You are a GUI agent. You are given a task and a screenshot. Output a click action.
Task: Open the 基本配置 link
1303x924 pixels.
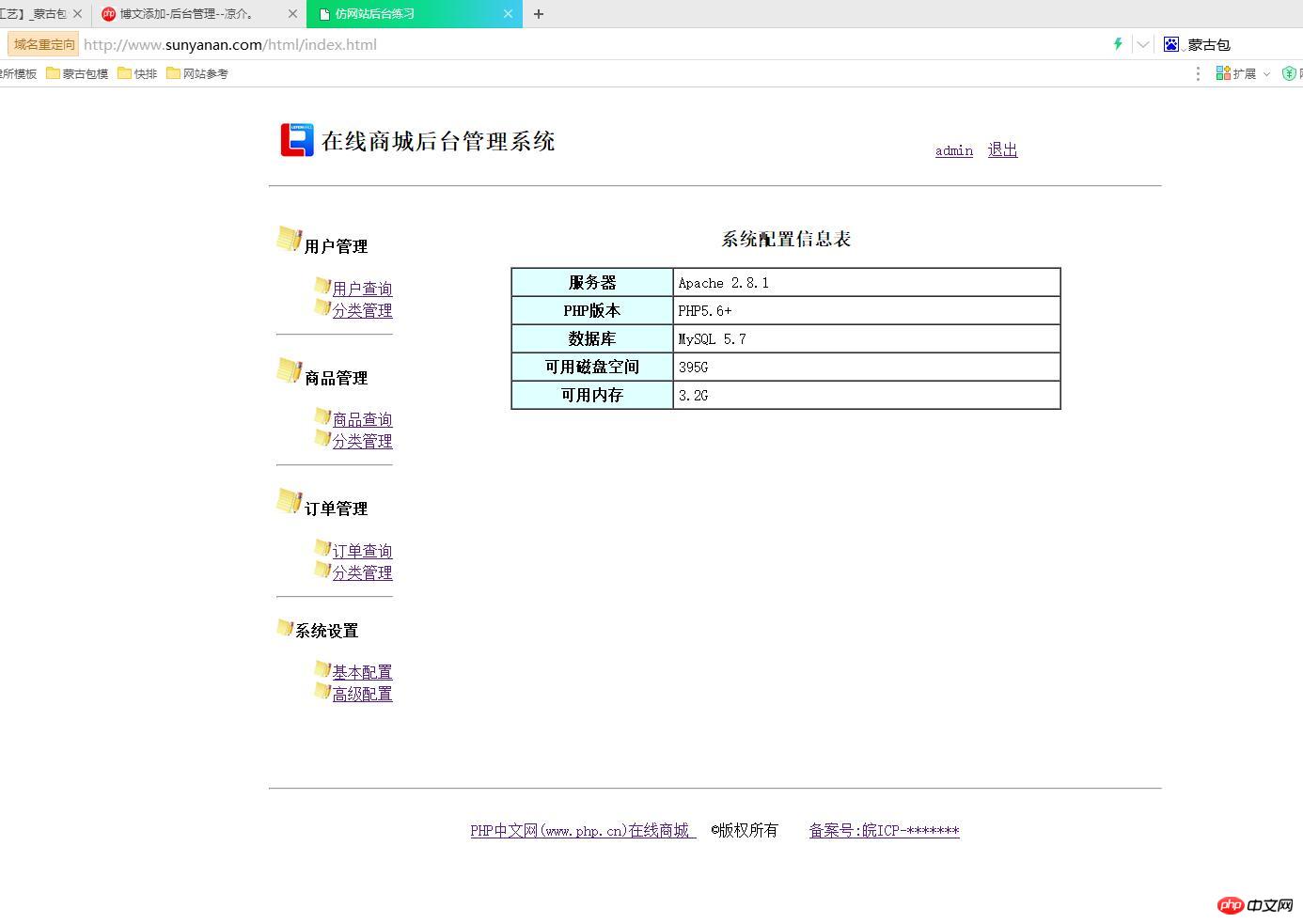coord(362,672)
